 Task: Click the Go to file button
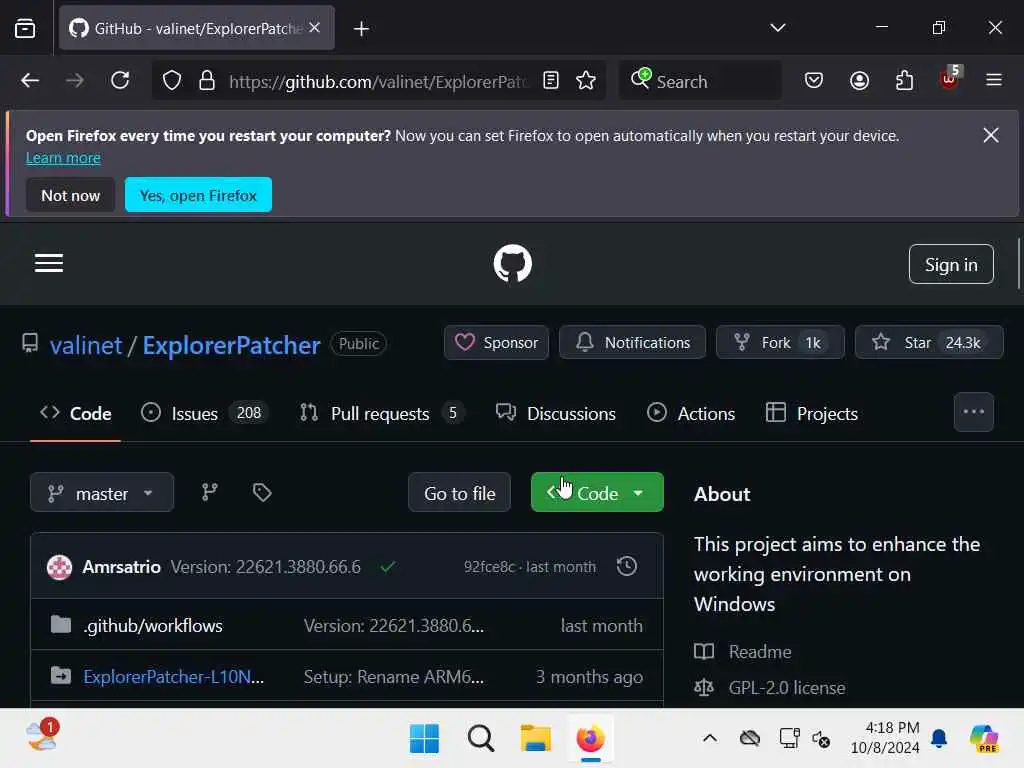[x=459, y=492]
